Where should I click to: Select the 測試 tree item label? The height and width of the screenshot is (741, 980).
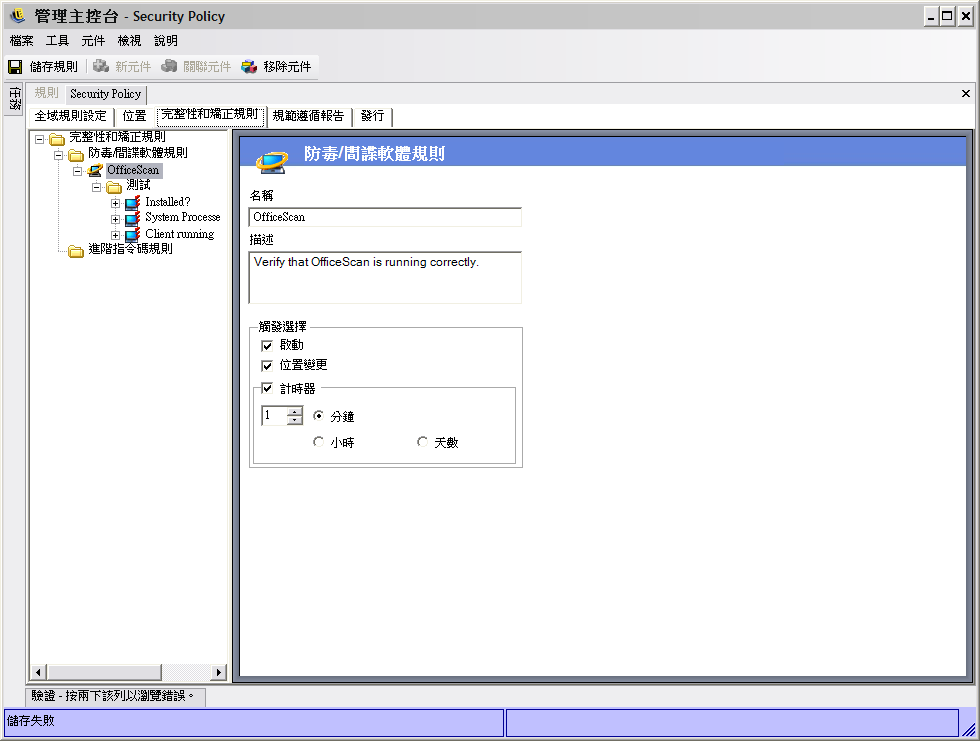coord(138,186)
